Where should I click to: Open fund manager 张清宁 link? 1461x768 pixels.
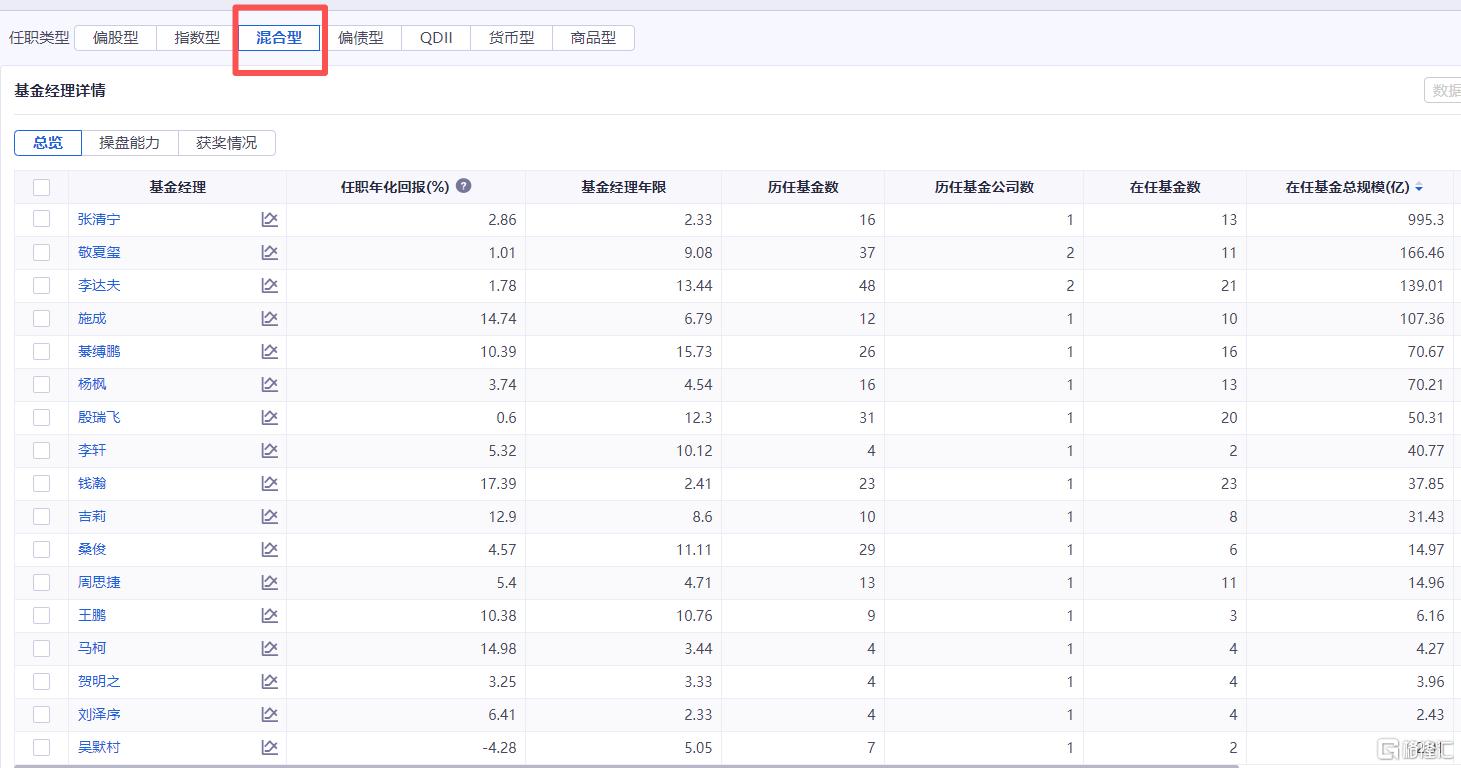click(x=99, y=219)
